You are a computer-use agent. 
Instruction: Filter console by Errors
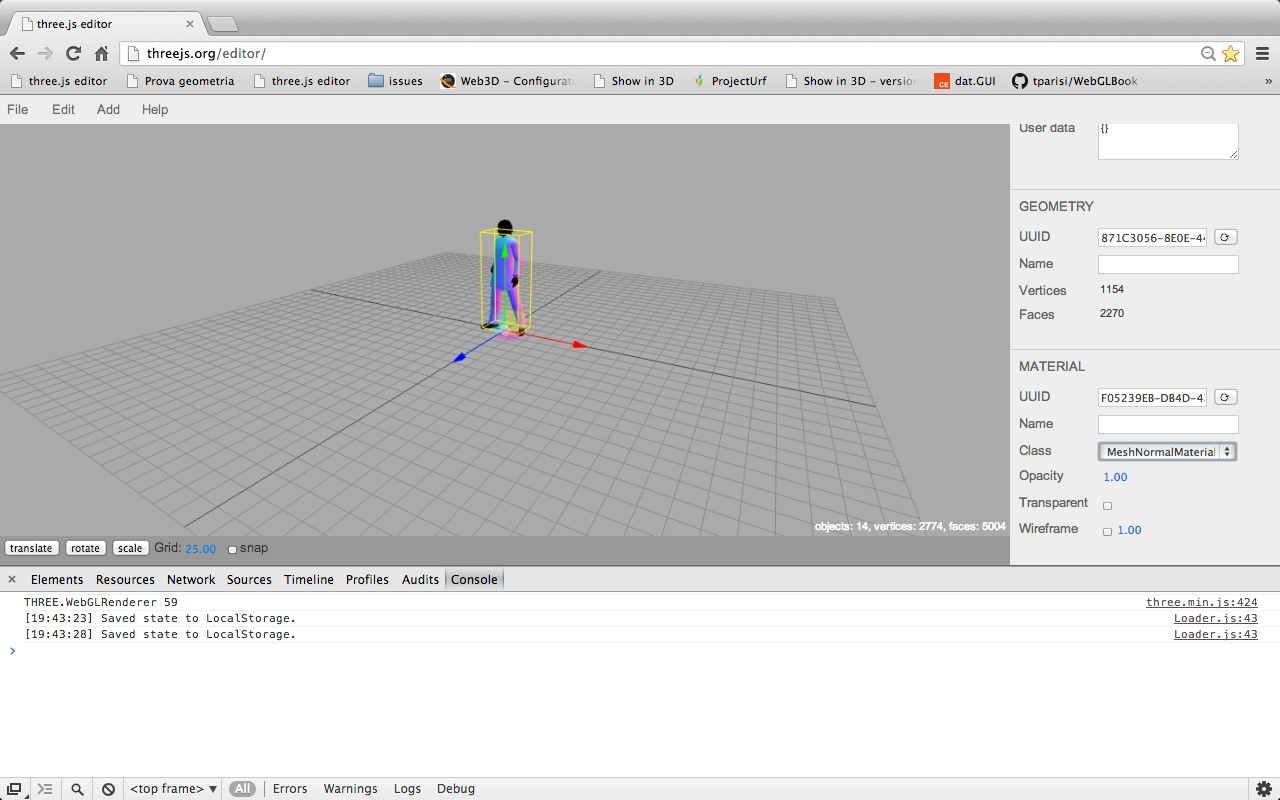(x=290, y=789)
